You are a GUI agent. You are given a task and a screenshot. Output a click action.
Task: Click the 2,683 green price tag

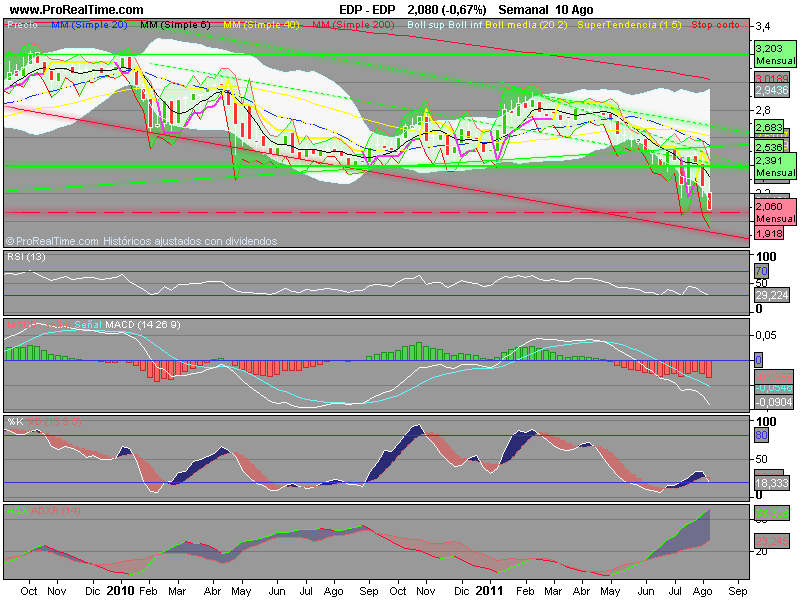pyautogui.click(x=769, y=127)
